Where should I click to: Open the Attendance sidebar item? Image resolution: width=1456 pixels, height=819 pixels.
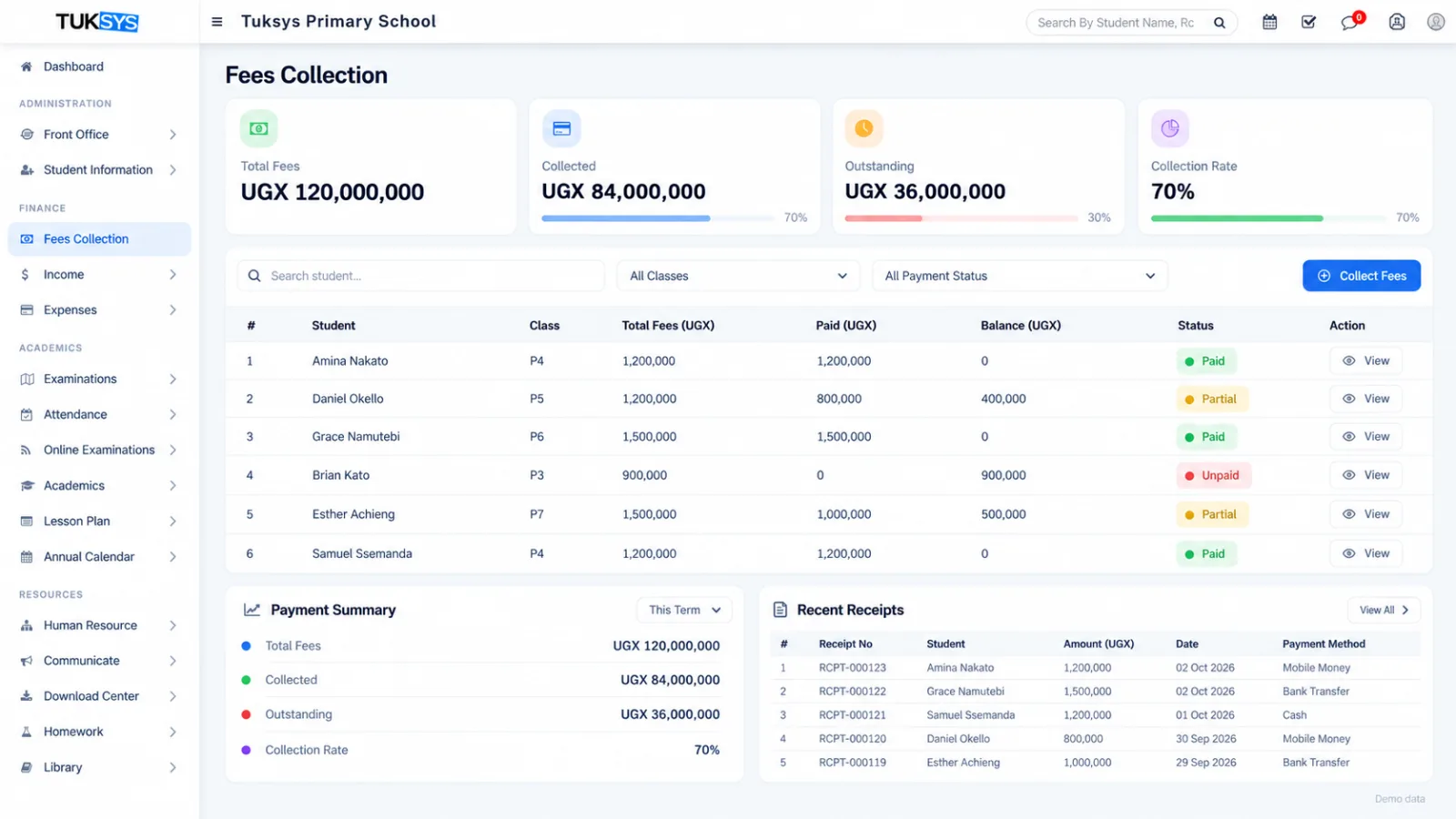click(100, 414)
